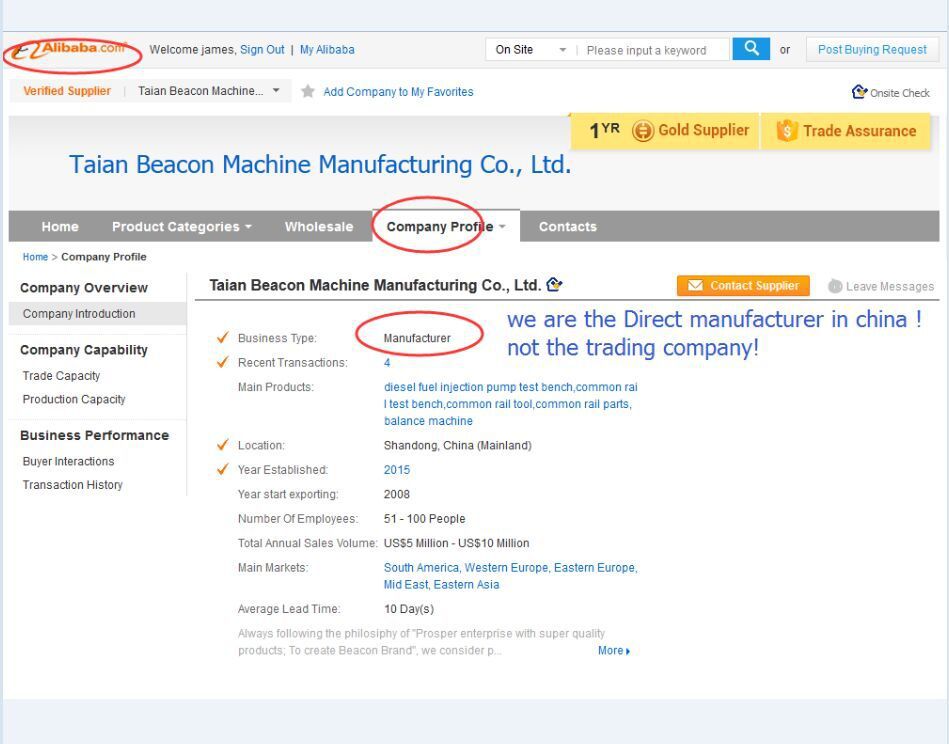Open the On Site search scope dropdown
Screen dimensions: 949x744
click(531, 50)
